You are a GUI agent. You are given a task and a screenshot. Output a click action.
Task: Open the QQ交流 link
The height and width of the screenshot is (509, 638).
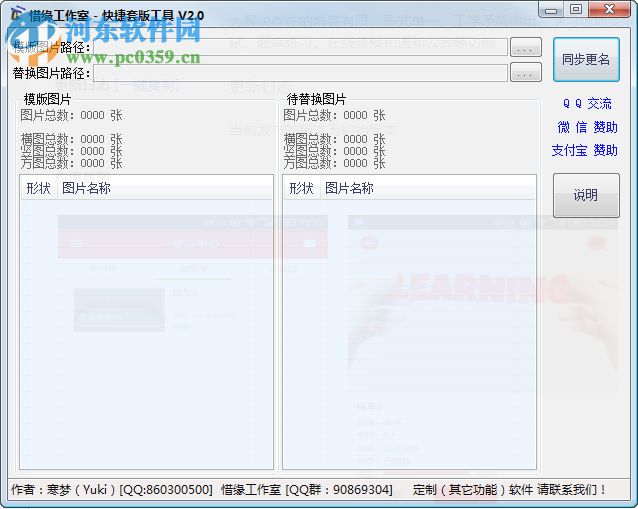coord(587,104)
